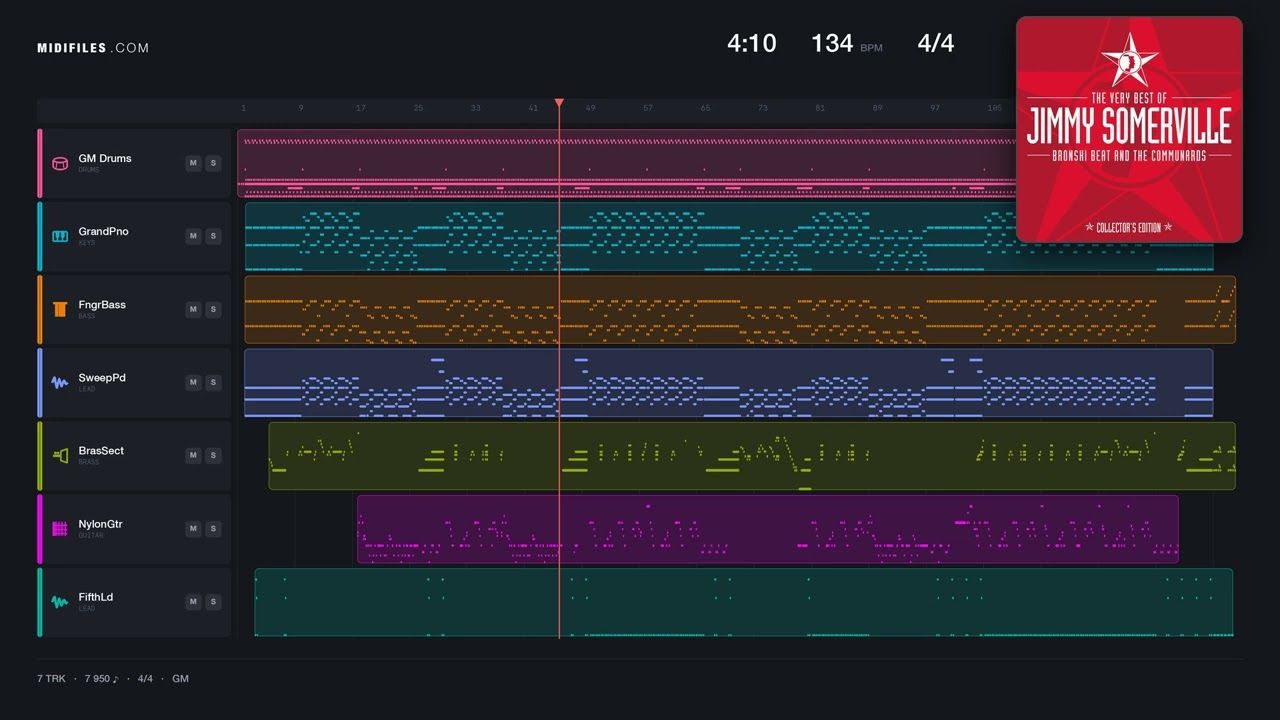Click the "NylonGtr" track name

[x=101, y=524]
